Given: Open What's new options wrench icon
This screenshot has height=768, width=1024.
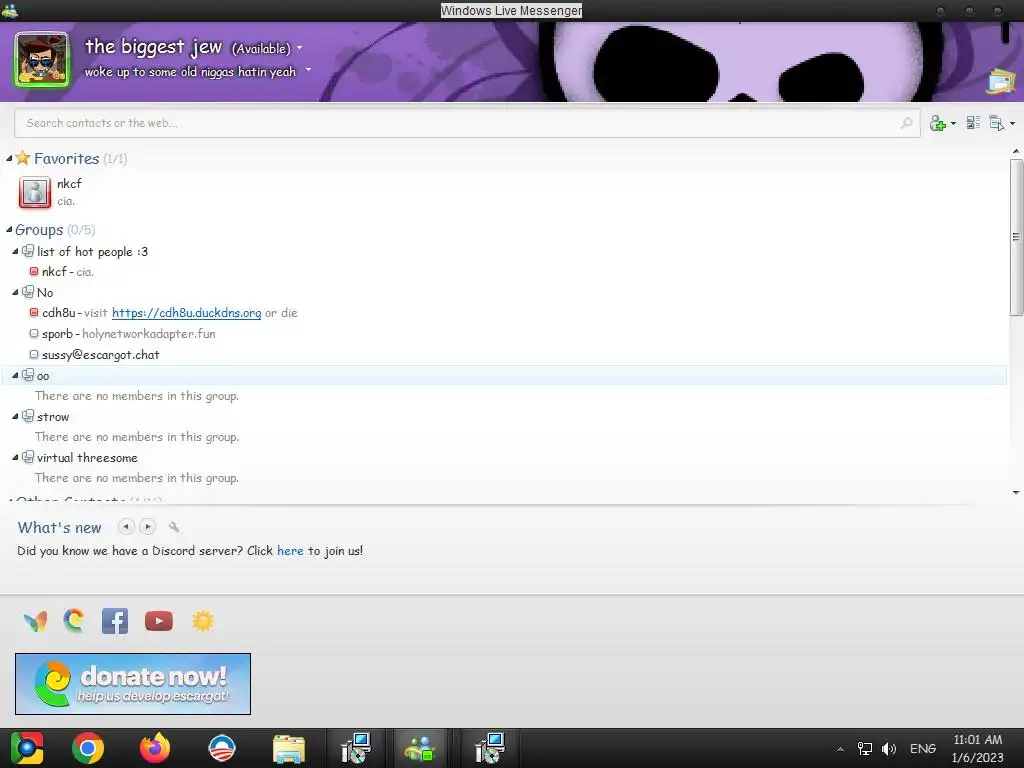Looking at the screenshot, I should tap(174, 526).
